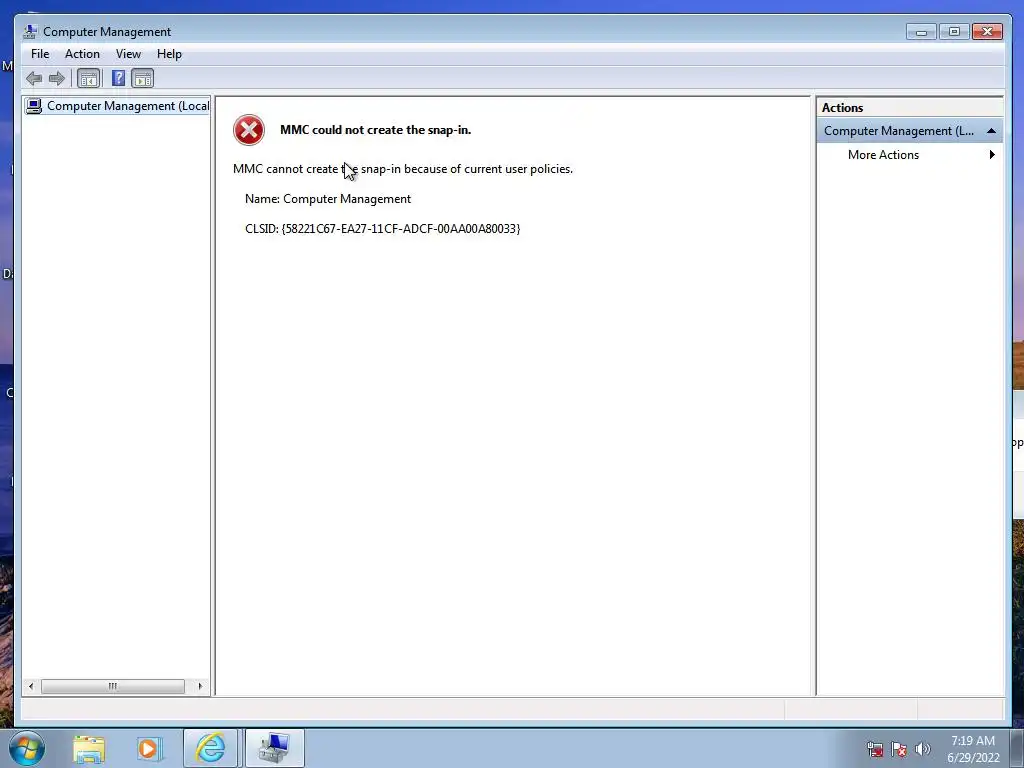Collapse the Computer Management actions section

coord(991,131)
